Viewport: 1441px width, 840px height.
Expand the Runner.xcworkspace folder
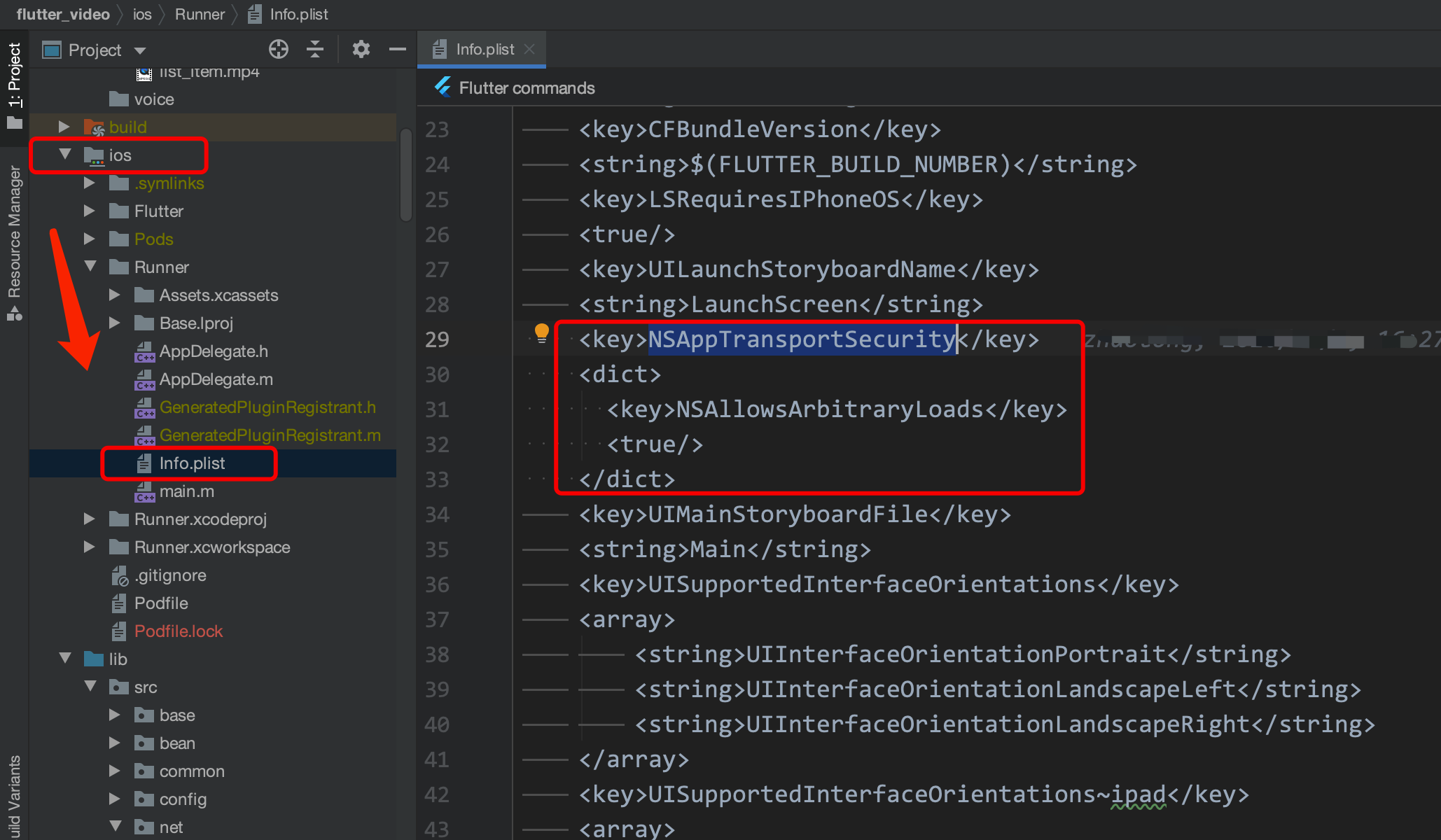(90, 547)
